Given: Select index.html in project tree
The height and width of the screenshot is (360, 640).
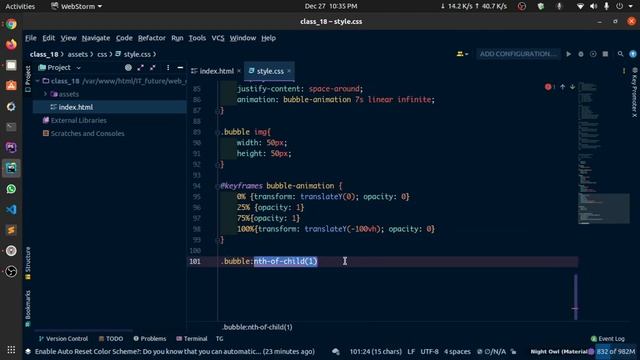Looking at the screenshot, I should pos(109,107).
